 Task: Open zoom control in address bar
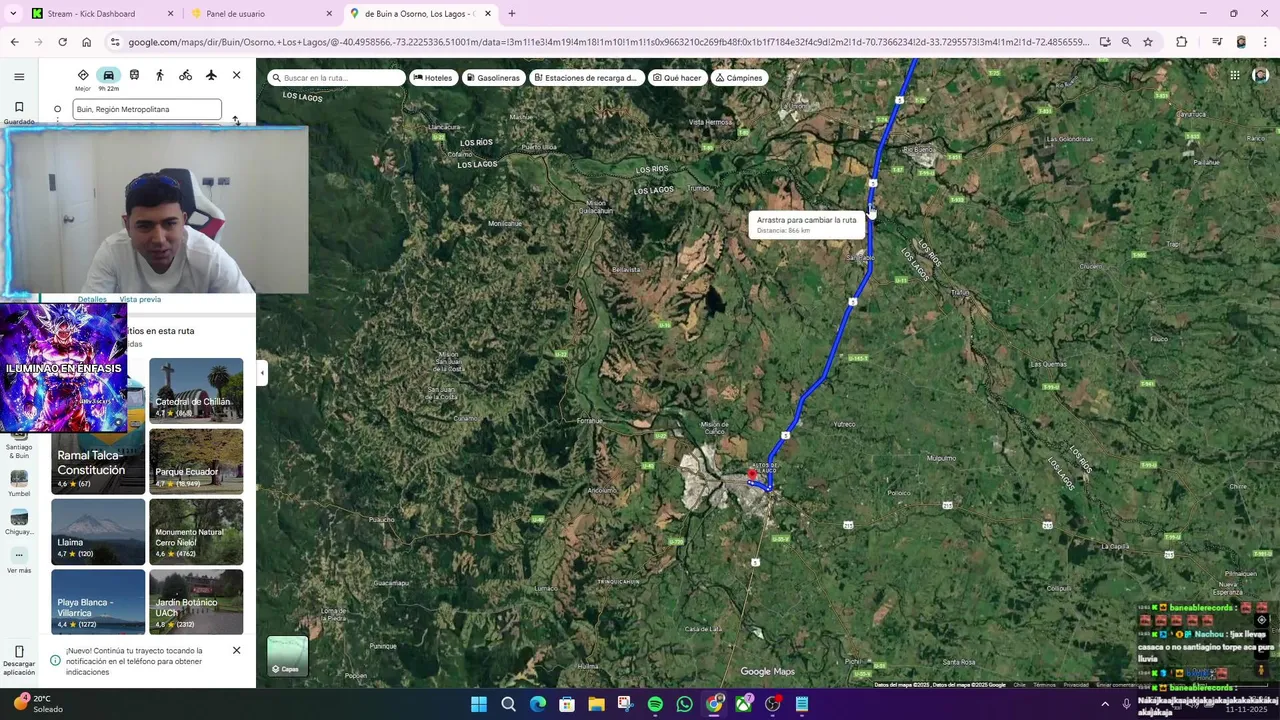[1126, 42]
